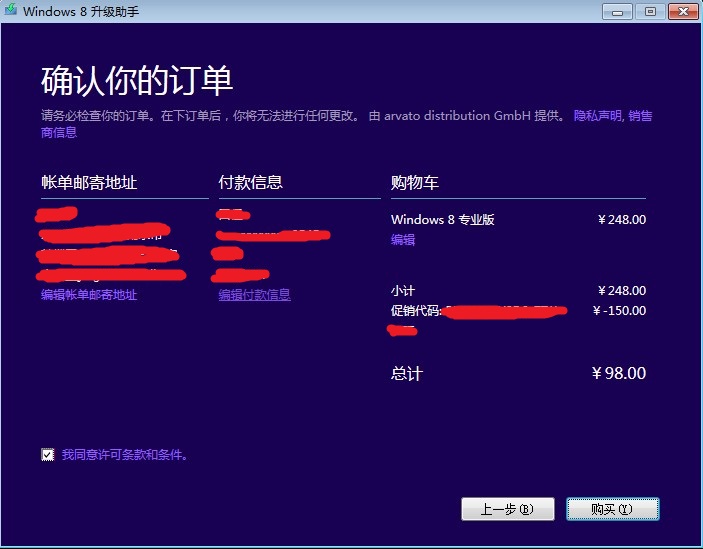Image resolution: width=703 pixels, height=549 pixels.
Task: Click the 帐单邮寄地址 section header
Action: (x=89, y=182)
